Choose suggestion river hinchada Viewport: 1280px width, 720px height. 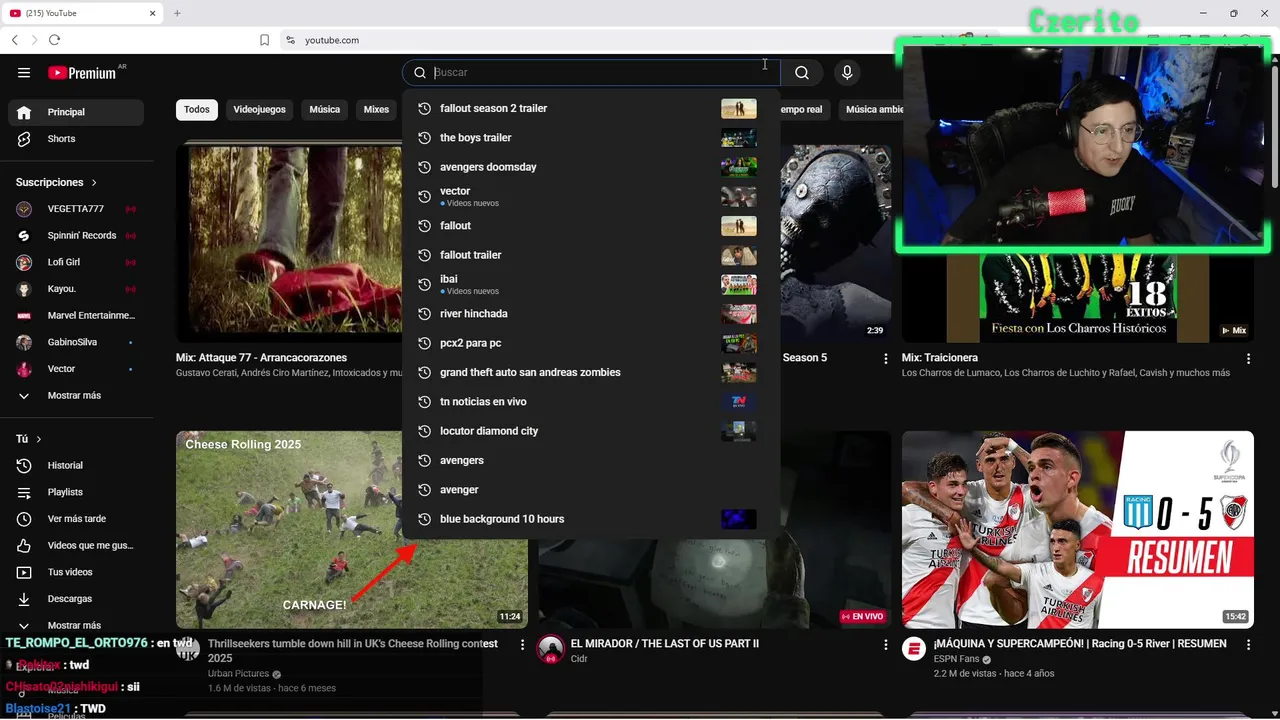(591, 314)
